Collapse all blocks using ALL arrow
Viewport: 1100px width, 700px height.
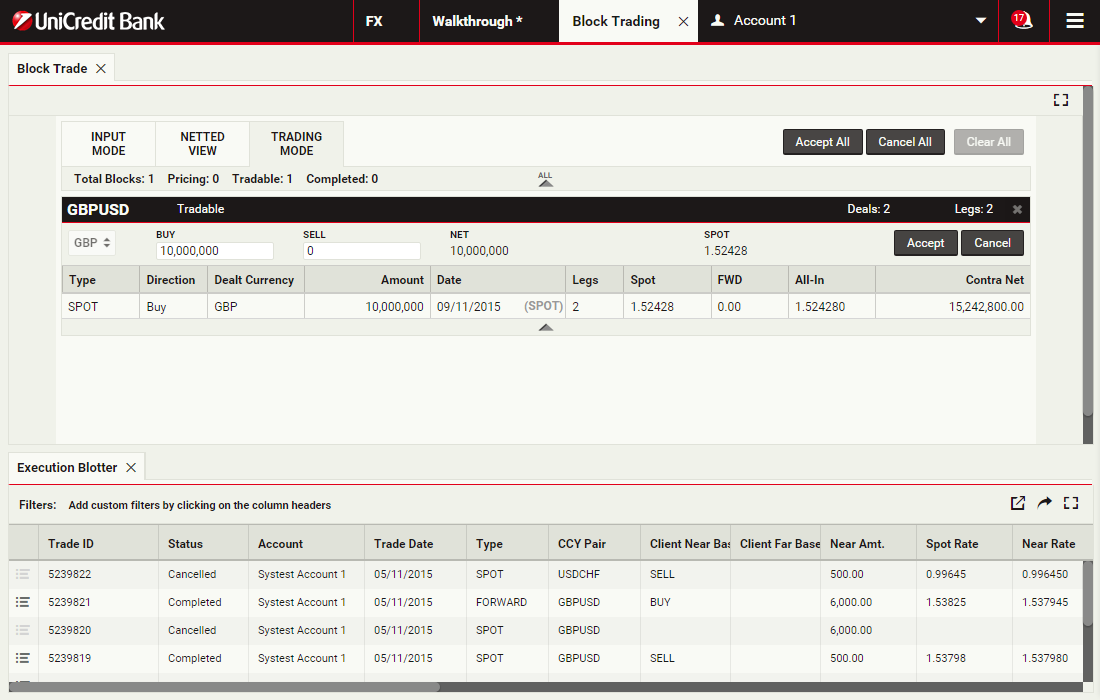(x=545, y=180)
